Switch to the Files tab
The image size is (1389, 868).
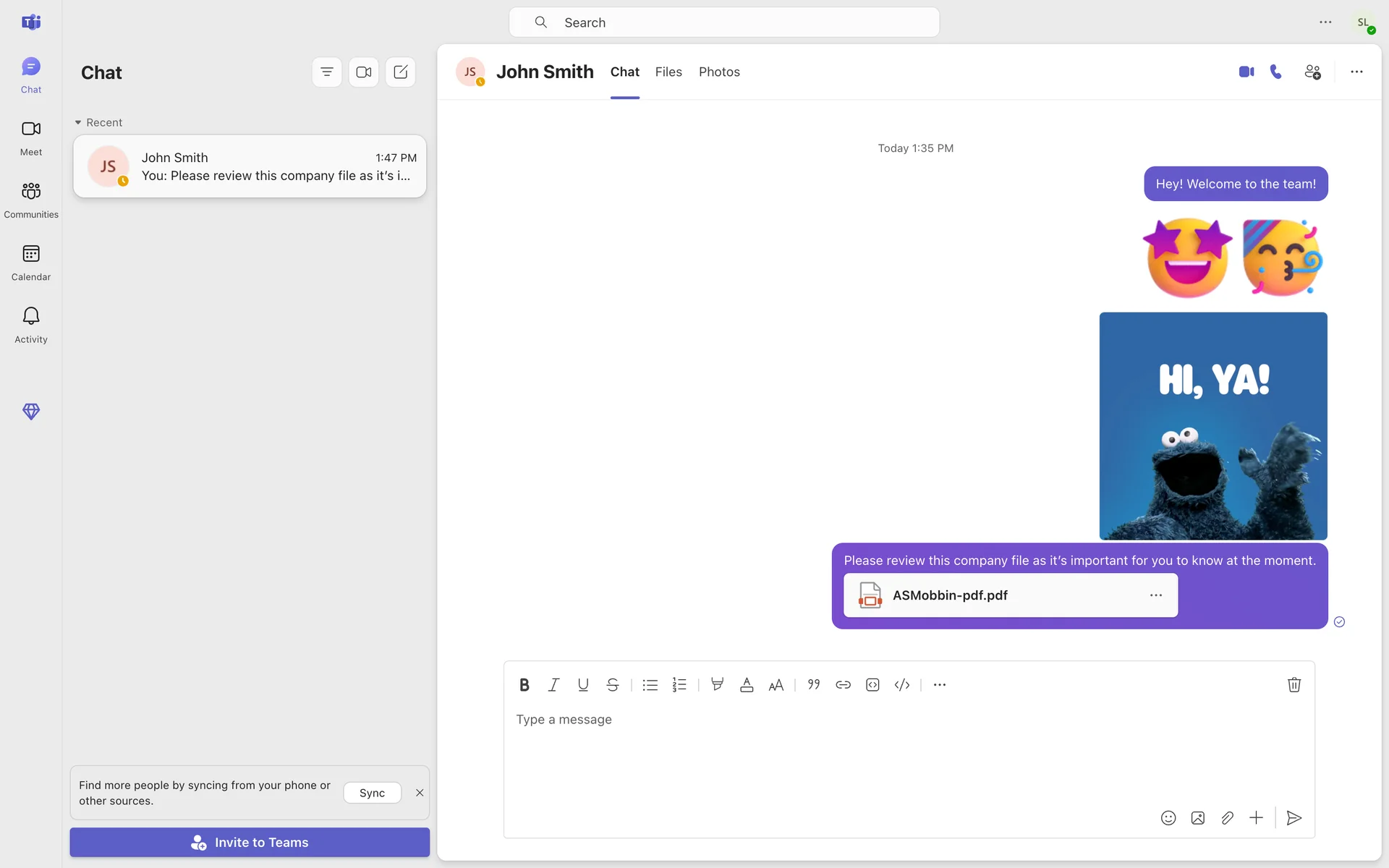click(668, 72)
